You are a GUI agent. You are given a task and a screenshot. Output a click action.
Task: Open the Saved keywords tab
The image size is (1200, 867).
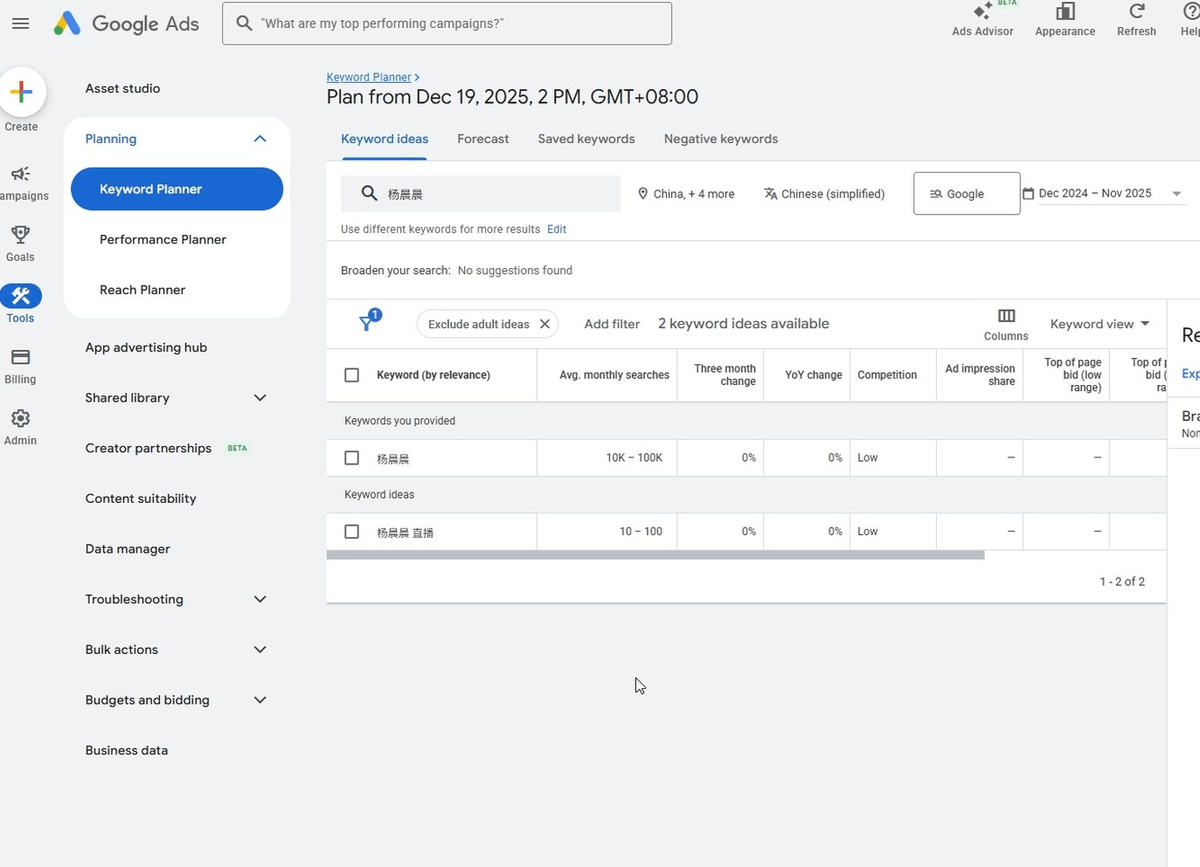pyautogui.click(x=586, y=139)
